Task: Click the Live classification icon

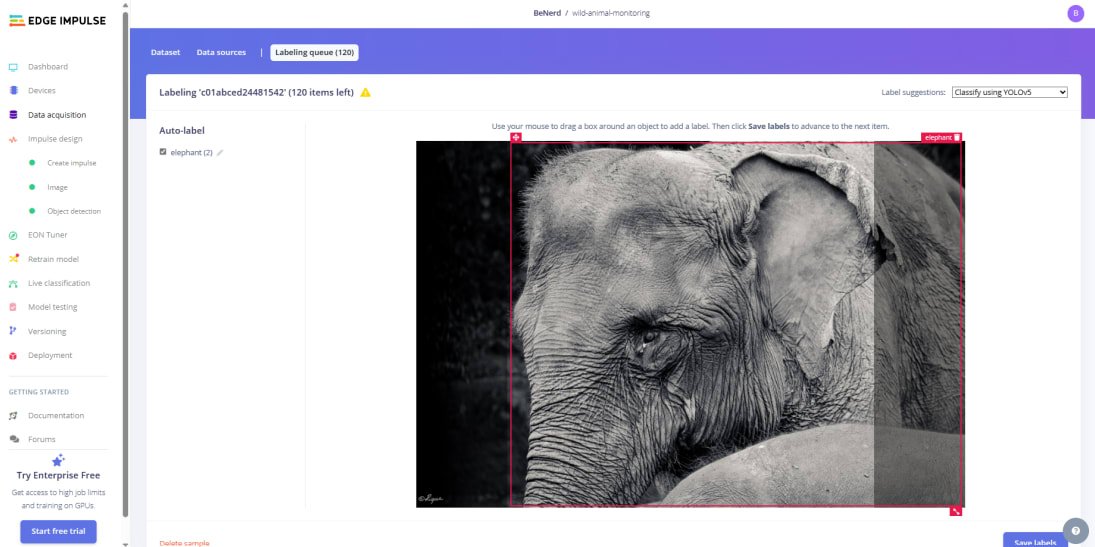Action: (x=13, y=283)
